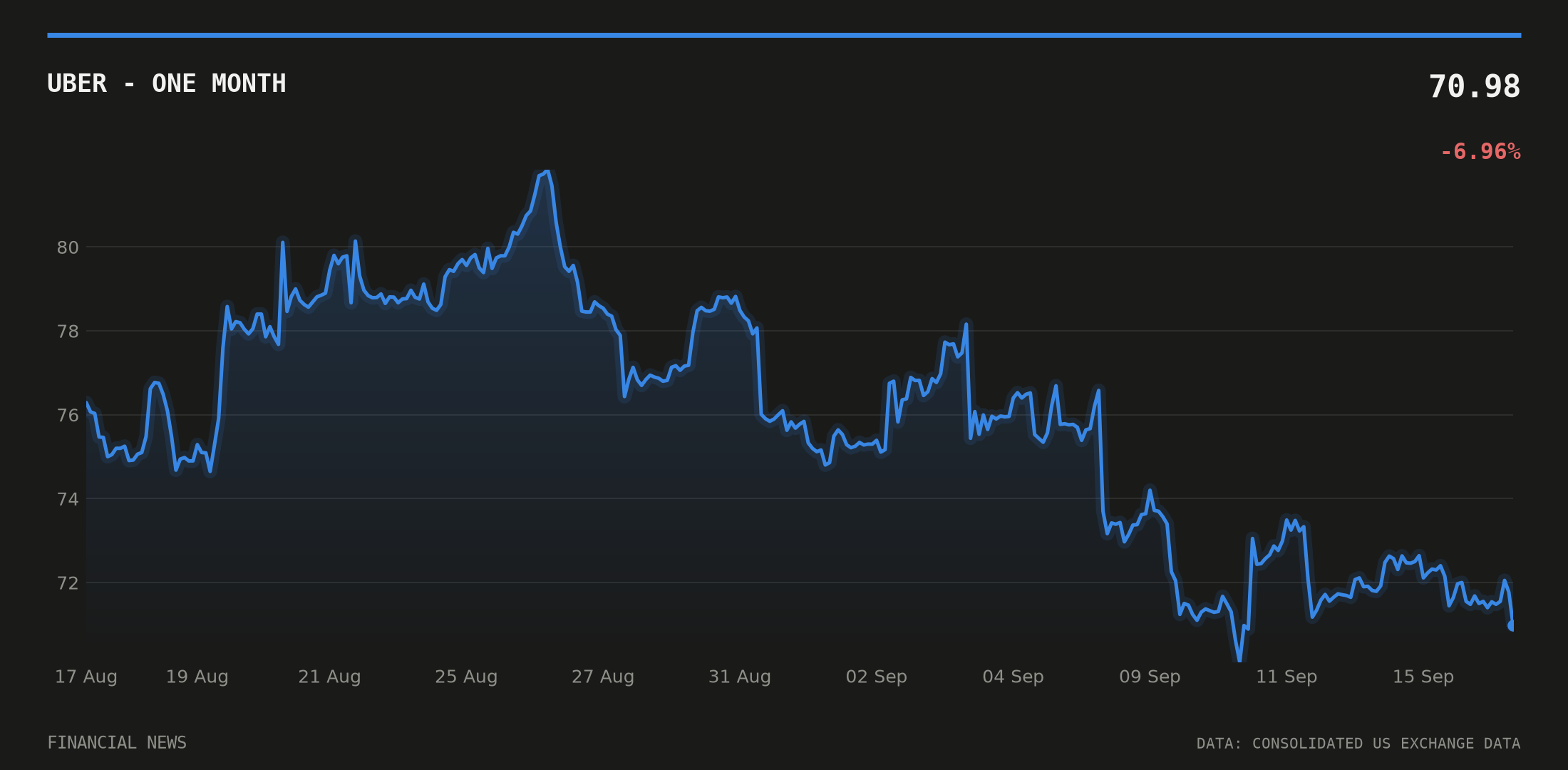1568x770 pixels.
Task: Click the 19 Aug date label
Action: 197,677
